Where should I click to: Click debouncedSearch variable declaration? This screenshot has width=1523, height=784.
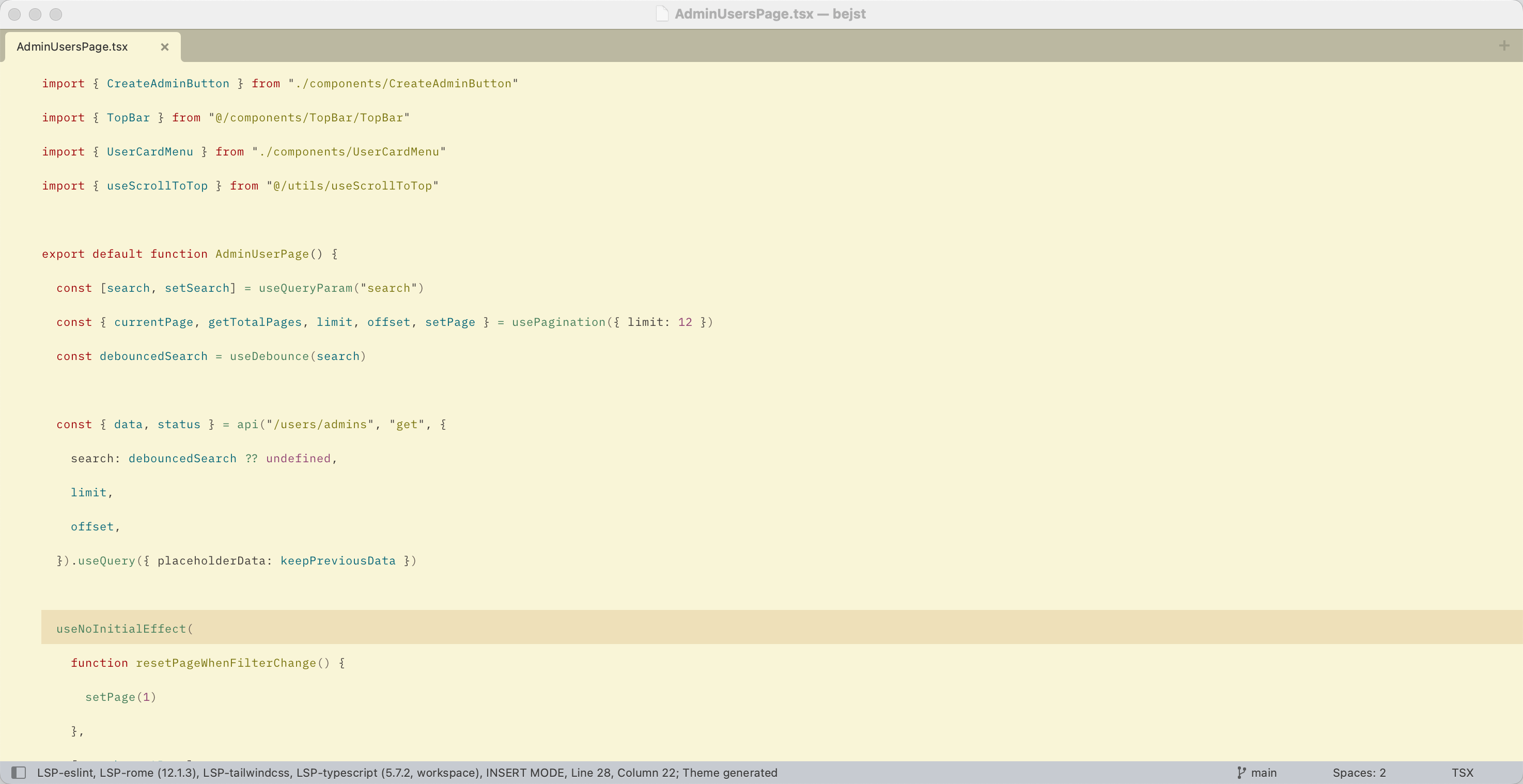(154, 356)
